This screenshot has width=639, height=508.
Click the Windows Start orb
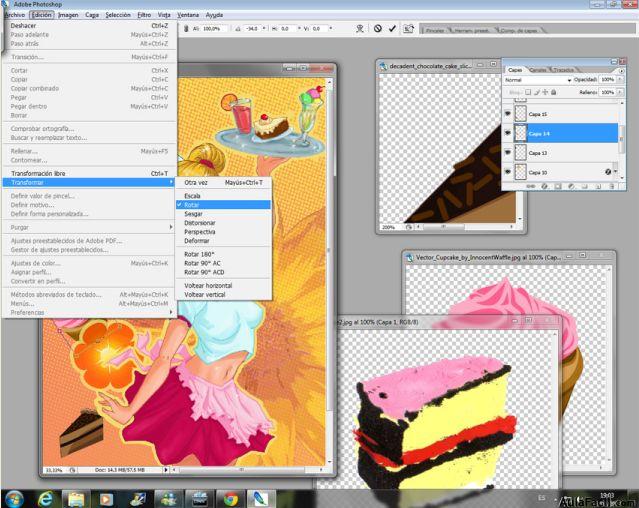[x=13, y=499]
